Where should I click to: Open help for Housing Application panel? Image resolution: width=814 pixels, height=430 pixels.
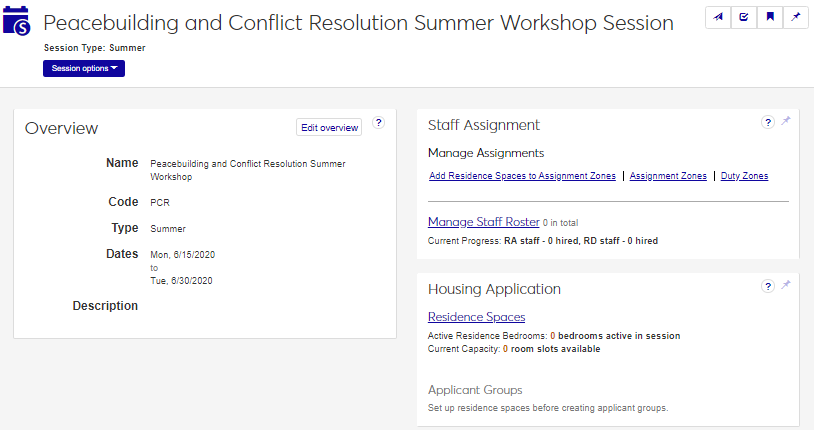click(x=768, y=286)
